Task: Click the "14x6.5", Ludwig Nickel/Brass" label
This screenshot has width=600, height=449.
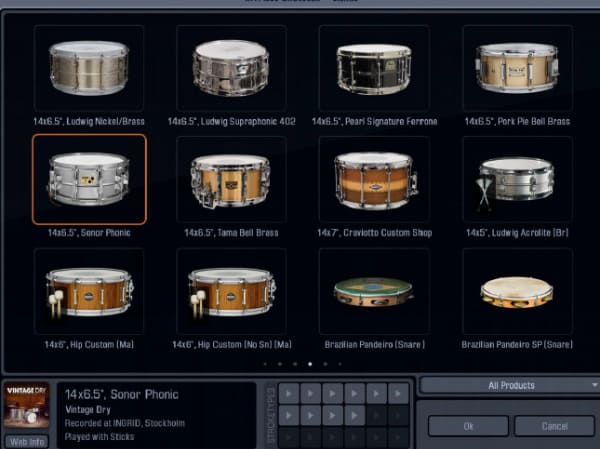Action: pyautogui.click(x=89, y=122)
